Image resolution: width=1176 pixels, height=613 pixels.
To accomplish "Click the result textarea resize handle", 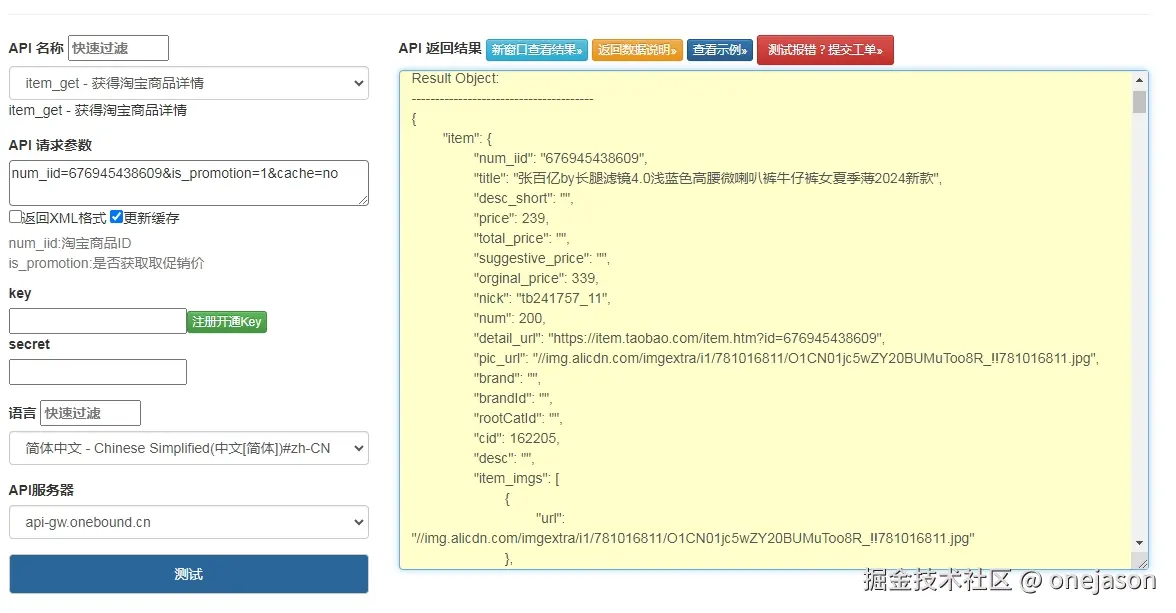I will 1142,563.
